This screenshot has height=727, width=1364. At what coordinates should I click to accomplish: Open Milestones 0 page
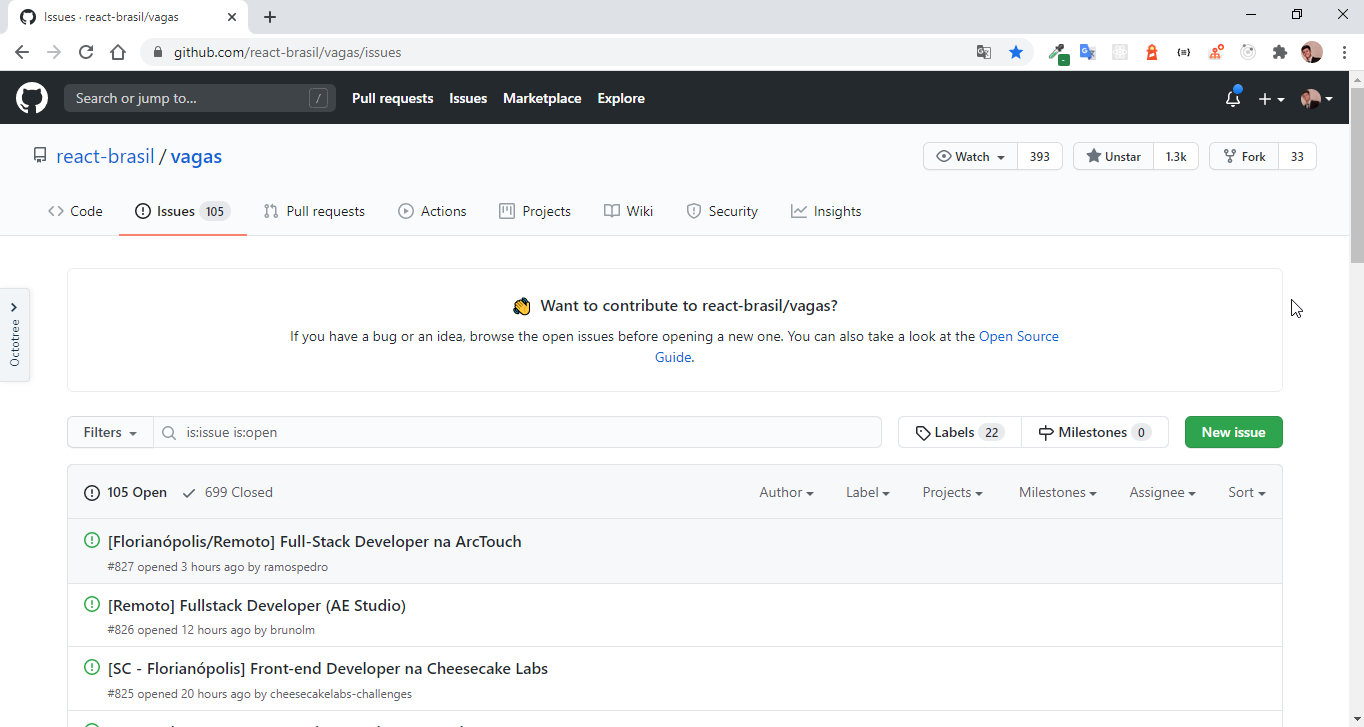click(1095, 432)
